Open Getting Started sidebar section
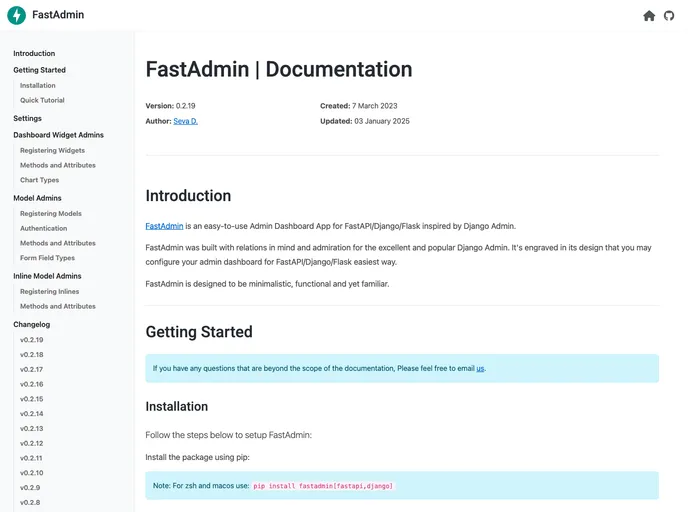The height and width of the screenshot is (512, 688). click(x=39, y=70)
